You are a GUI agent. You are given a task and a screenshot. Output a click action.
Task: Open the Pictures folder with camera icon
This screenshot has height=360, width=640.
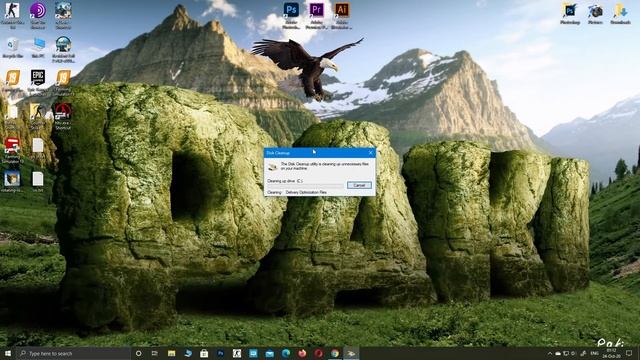(x=595, y=14)
